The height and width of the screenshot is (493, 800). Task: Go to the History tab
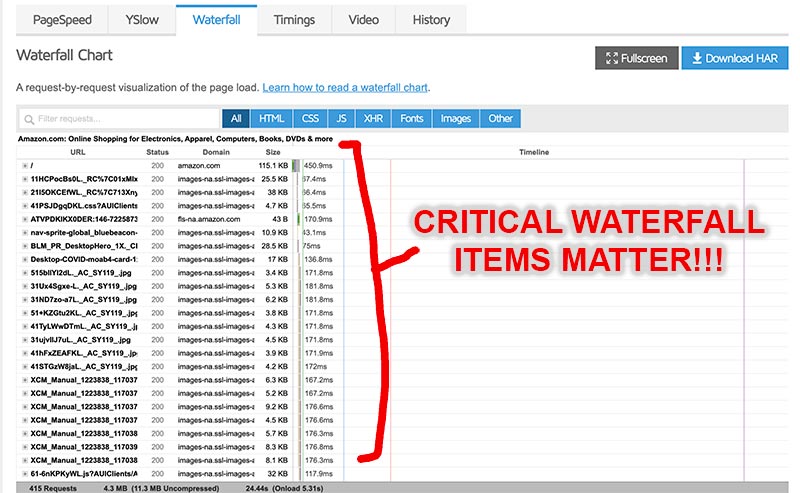[431, 20]
